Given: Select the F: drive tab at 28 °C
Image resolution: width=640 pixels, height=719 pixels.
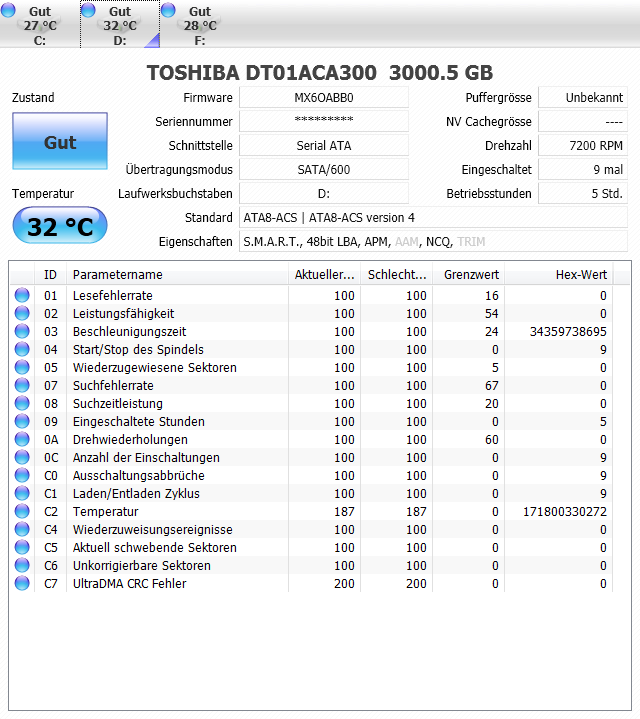Looking at the screenshot, I should click(x=200, y=24).
